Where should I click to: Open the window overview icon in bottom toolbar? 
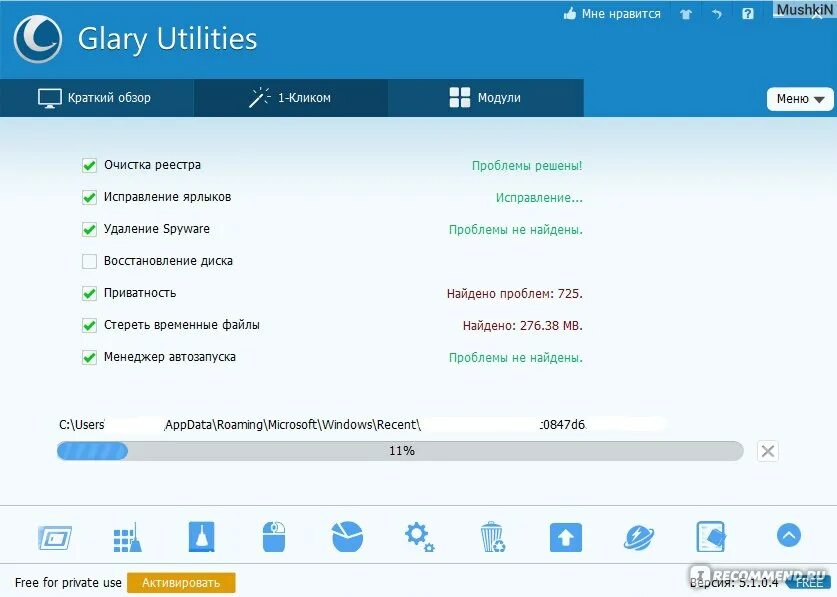click(55, 538)
